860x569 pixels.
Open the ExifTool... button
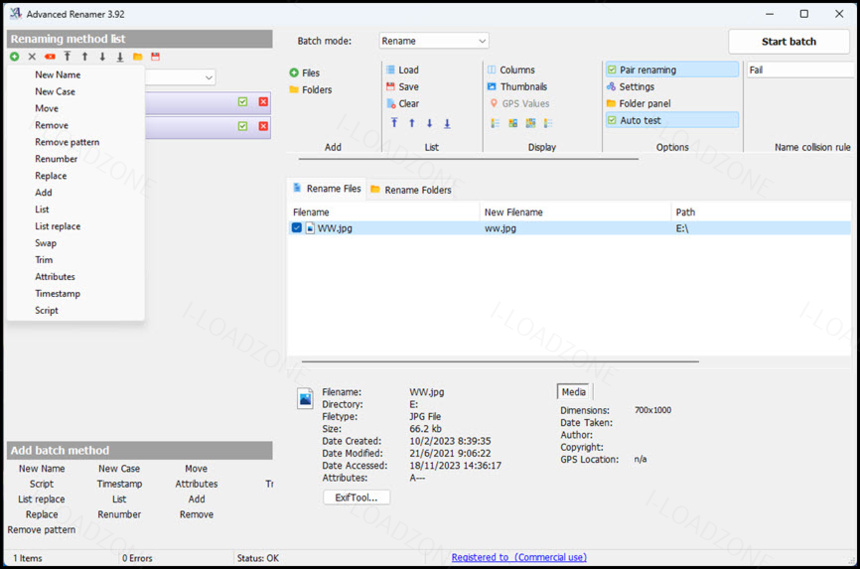(x=357, y=498)
